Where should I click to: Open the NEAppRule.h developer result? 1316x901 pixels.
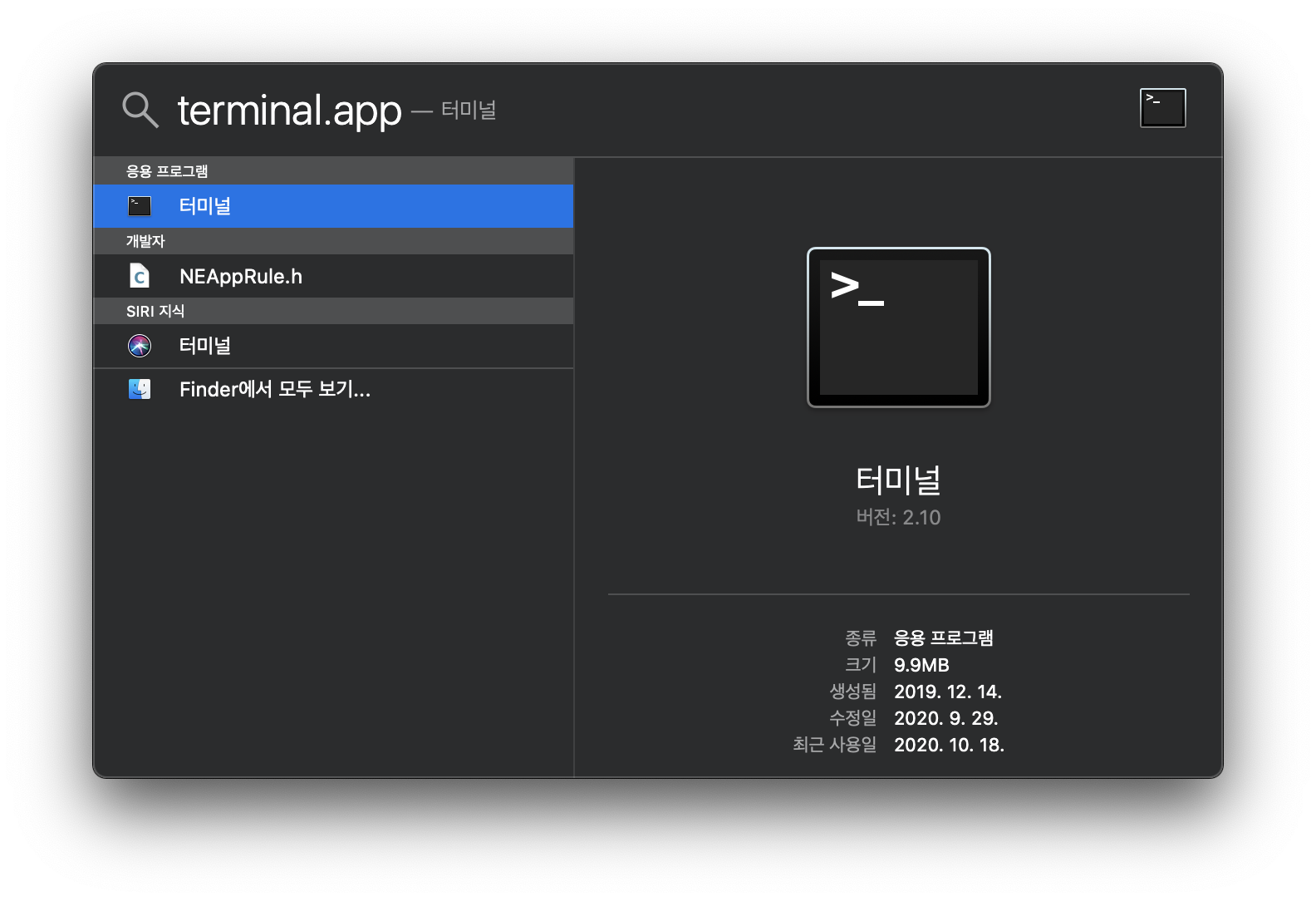click(333, 276)
